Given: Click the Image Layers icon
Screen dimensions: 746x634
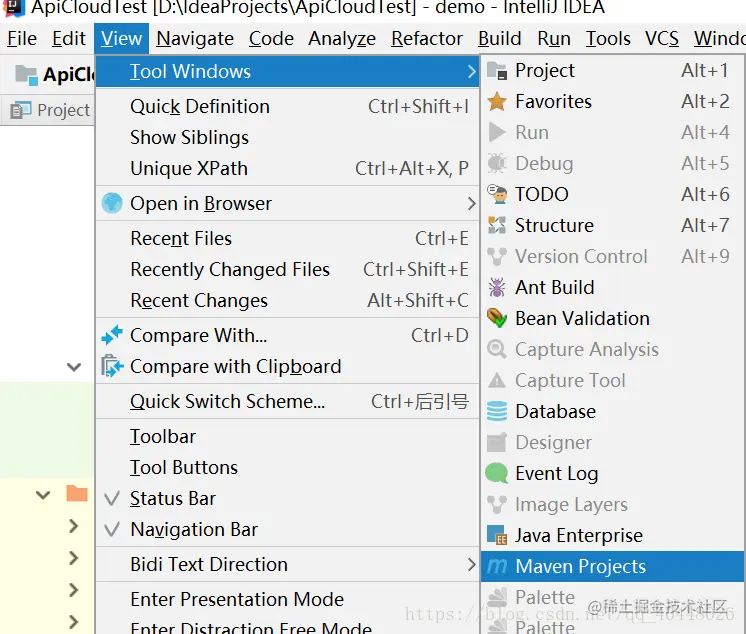Looking at the screenshot, I should [x=497, y=504].
